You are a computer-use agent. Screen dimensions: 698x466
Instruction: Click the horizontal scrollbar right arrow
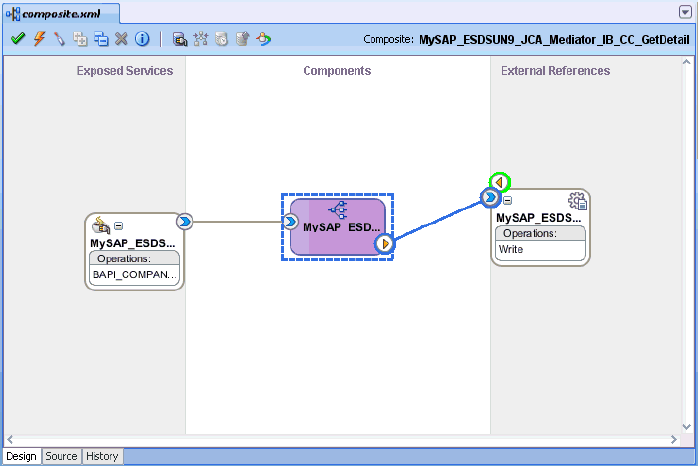coord(674,440)
